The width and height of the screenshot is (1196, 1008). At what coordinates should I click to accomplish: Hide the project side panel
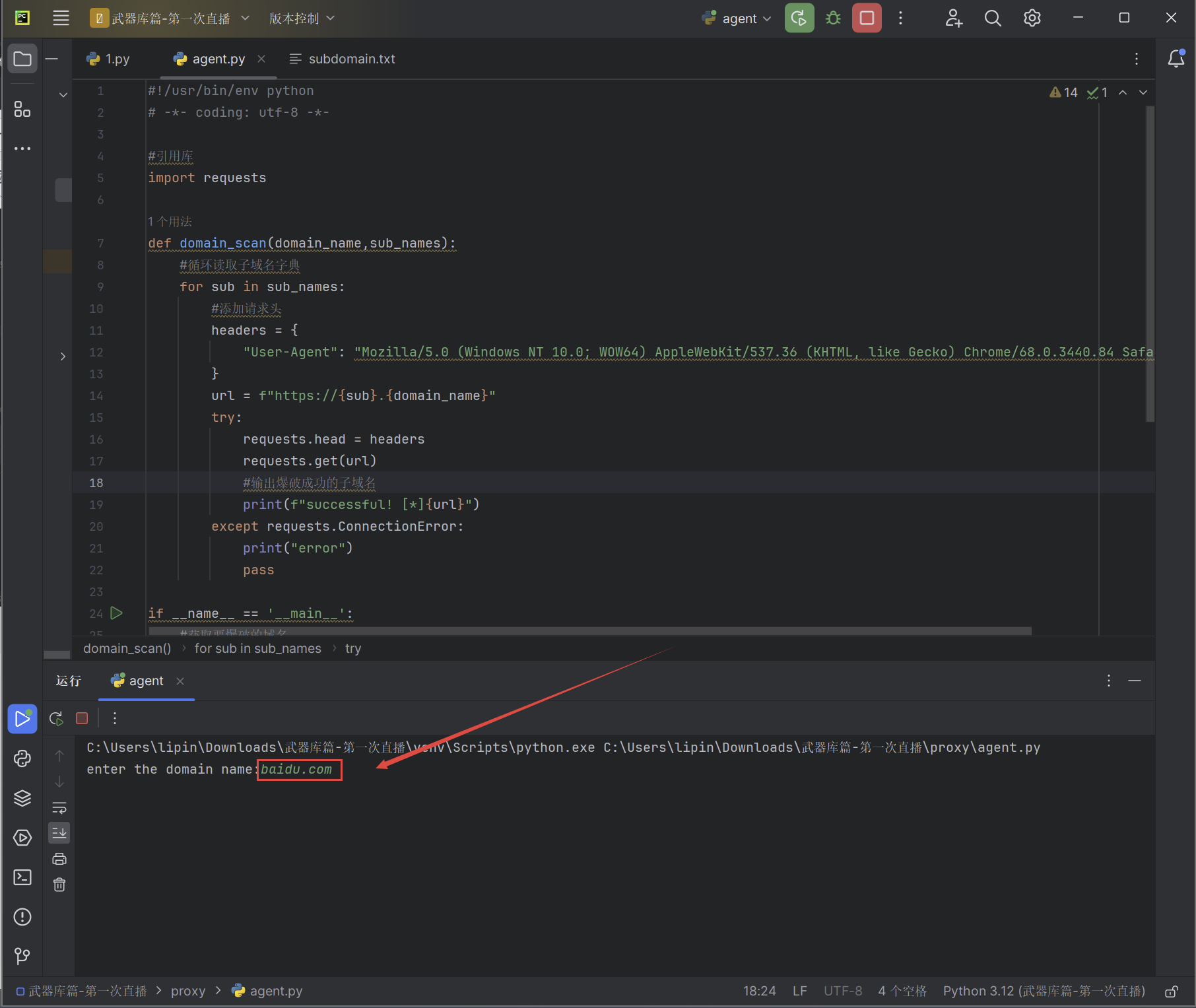pyautogui.click(x=51, y=59)
